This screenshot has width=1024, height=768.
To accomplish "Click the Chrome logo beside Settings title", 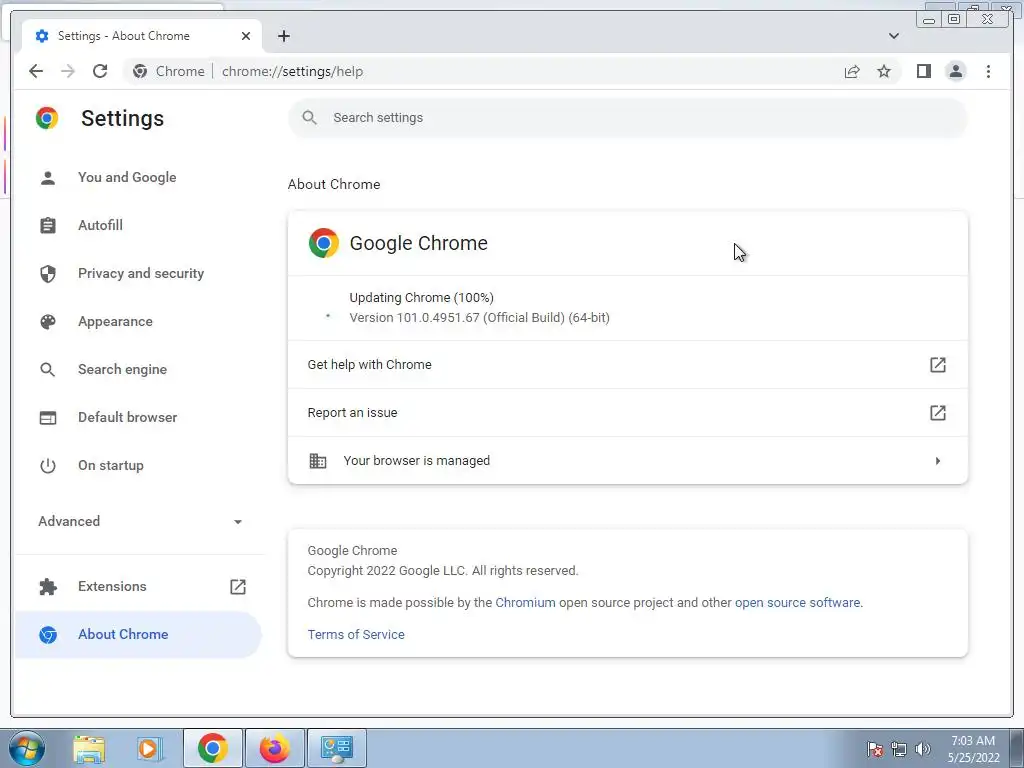I will point(47,118).
